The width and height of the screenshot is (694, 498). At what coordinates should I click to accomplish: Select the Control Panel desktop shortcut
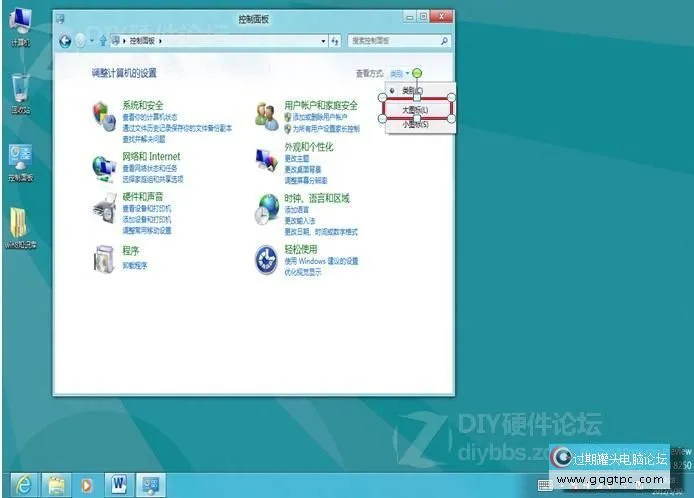coord(20,163)
